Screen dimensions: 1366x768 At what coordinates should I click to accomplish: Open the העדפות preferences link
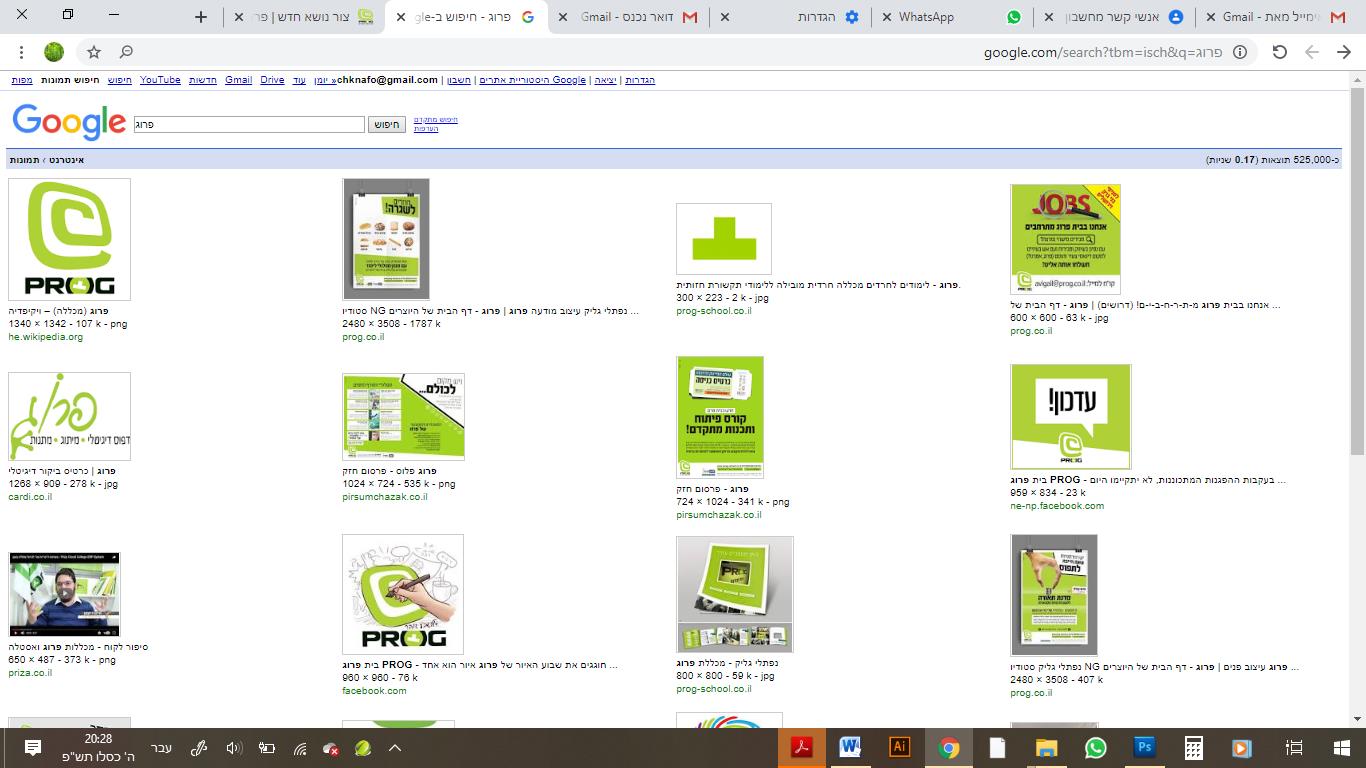426,129
